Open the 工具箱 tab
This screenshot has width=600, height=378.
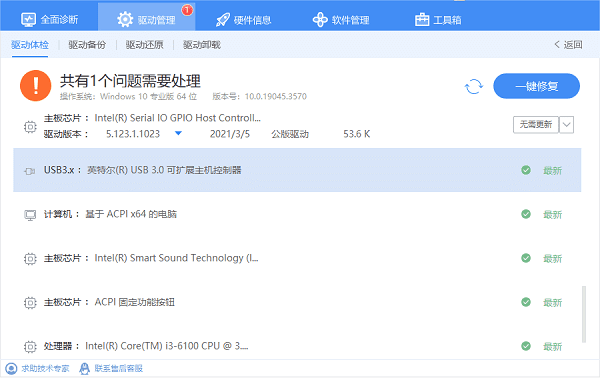tap(438, 19)
